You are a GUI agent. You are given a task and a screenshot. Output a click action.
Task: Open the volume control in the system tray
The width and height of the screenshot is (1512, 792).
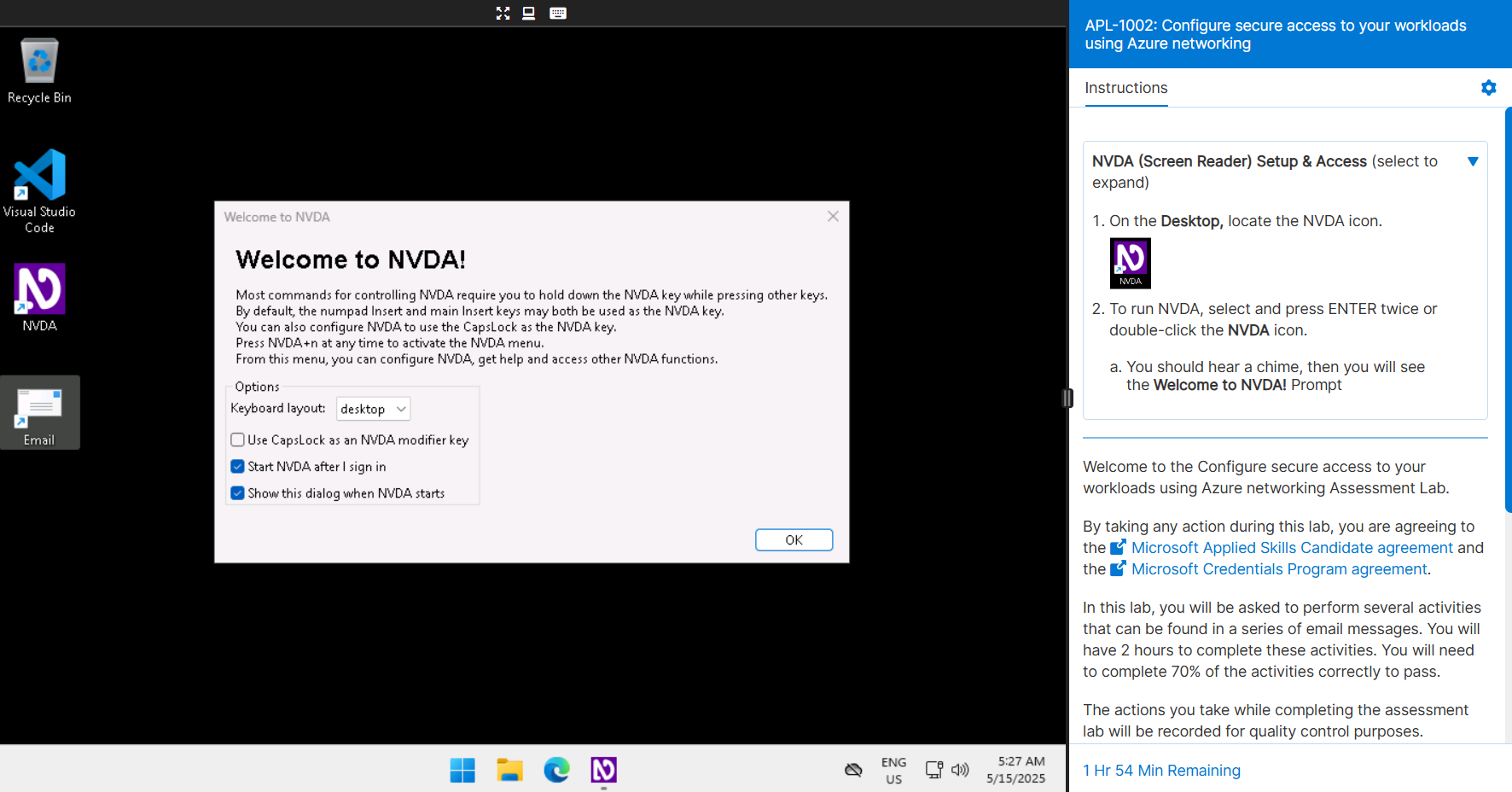point(961,770)
